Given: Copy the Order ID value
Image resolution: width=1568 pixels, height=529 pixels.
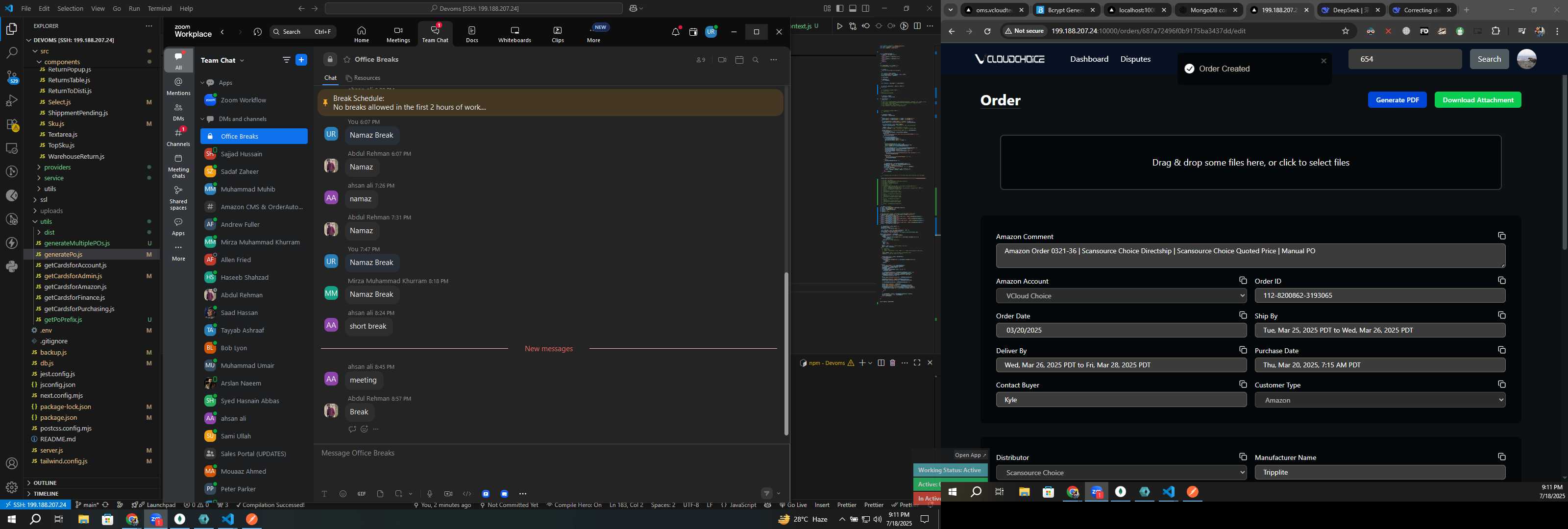Looking at the screenshot, I should coord(1502,281).
